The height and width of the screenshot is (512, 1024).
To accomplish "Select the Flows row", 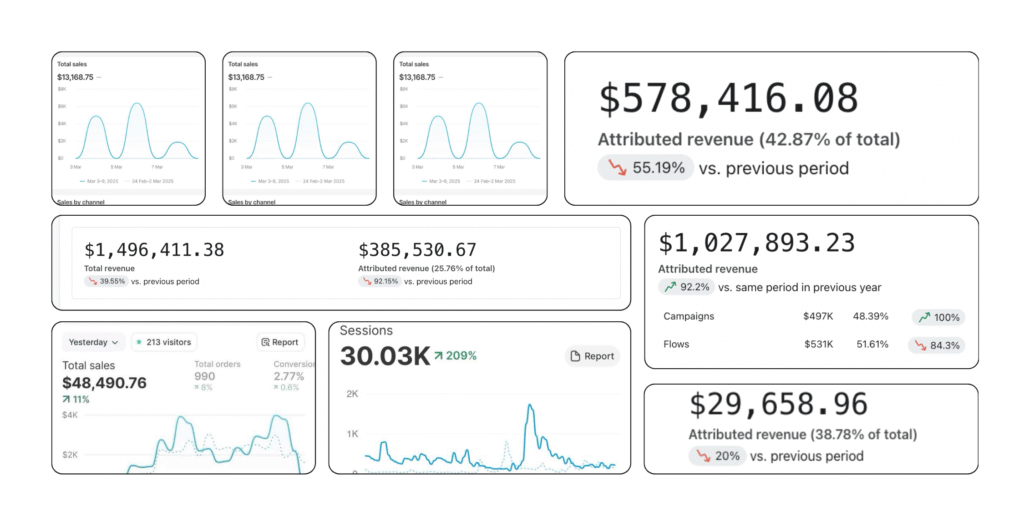I will click(676, 345).
